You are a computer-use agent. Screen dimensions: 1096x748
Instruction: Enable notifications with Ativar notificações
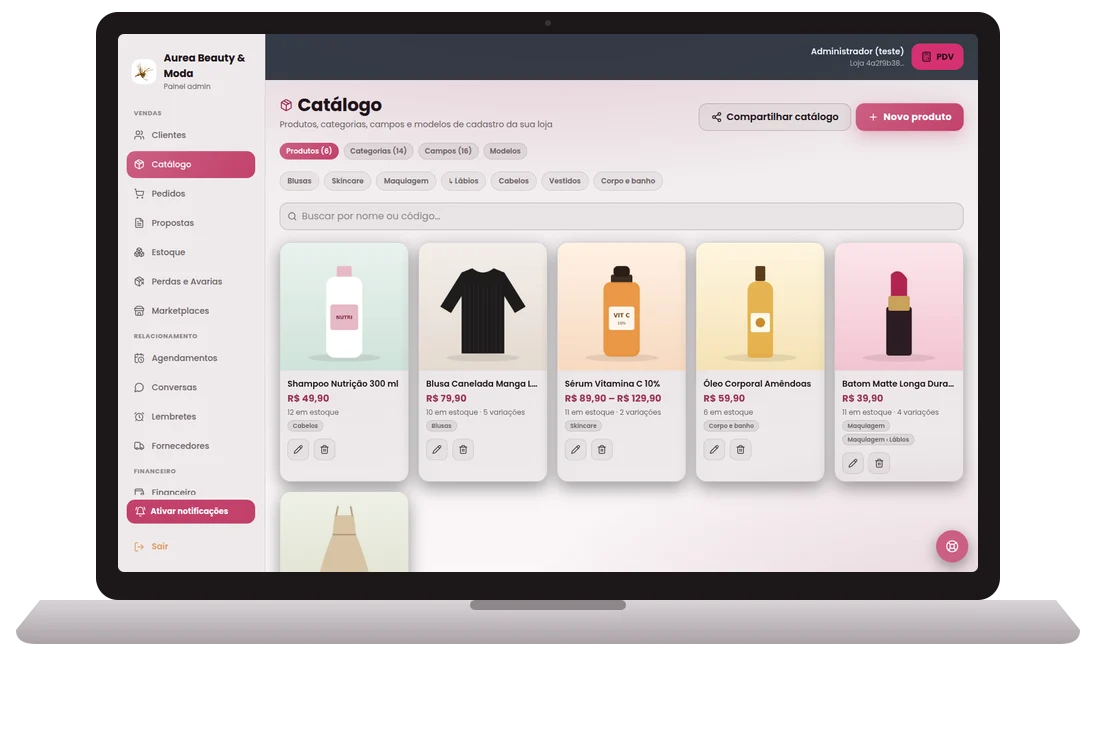pyautogui.click(x=191, y=511)
